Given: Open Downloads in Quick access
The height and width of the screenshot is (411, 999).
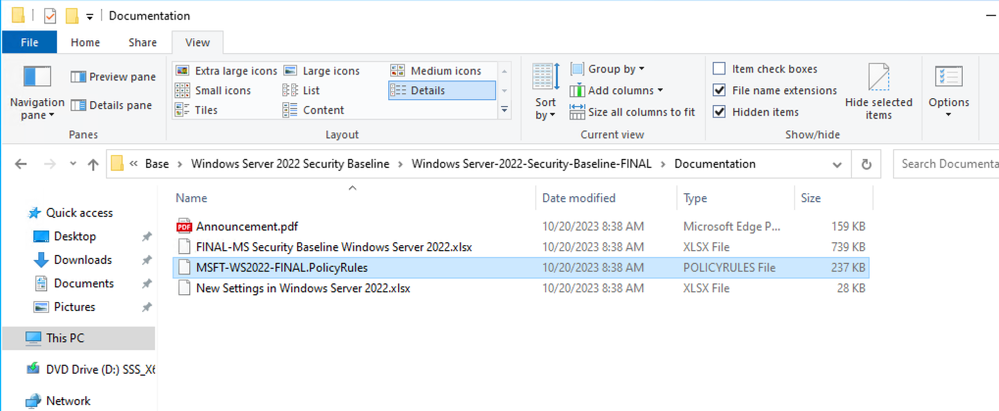Looking at the screenshot, I should click(x=83, y=260).
